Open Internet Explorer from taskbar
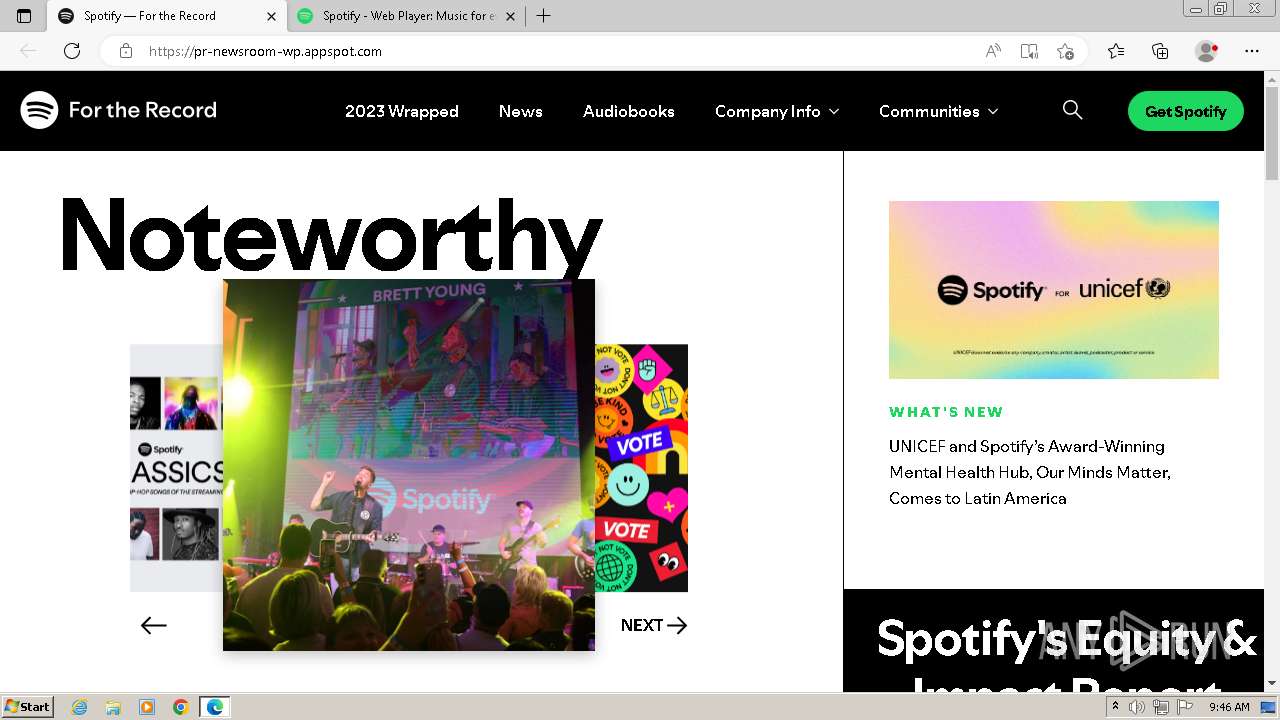The image size is (1280, 720). click(x=80, y=707)
